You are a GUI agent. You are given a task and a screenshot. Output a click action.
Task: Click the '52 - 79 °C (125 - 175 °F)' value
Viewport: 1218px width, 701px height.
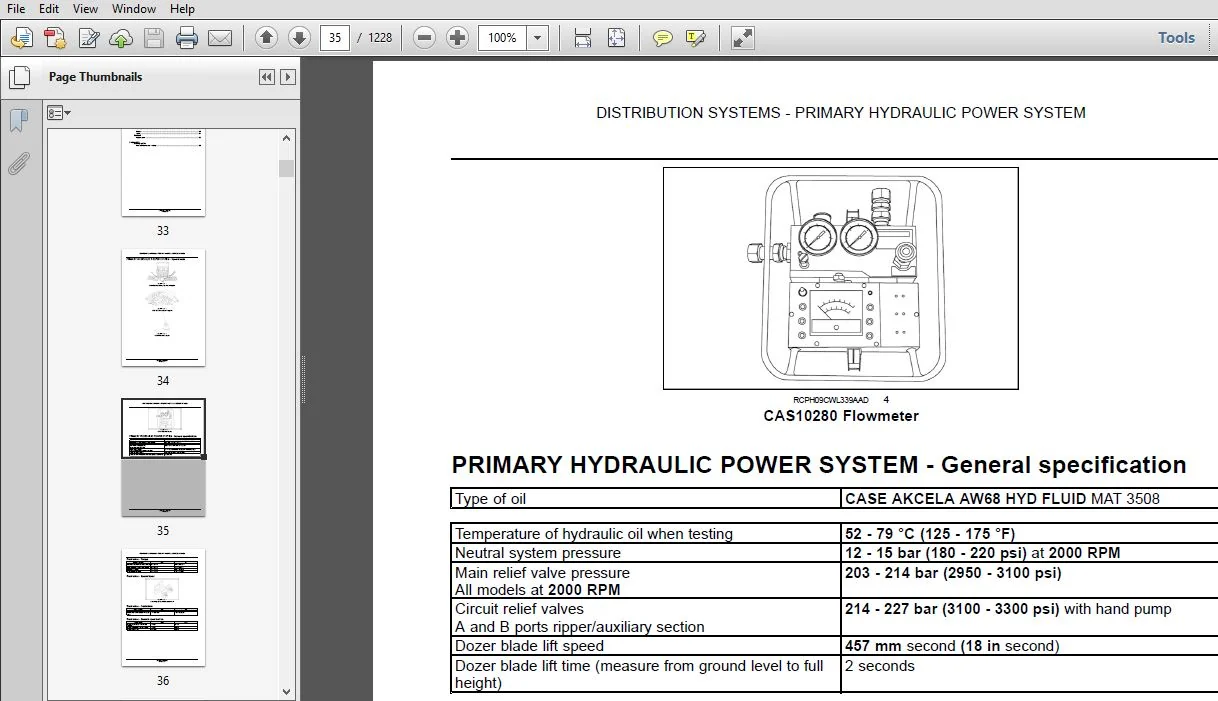click(x=930, y=534)
